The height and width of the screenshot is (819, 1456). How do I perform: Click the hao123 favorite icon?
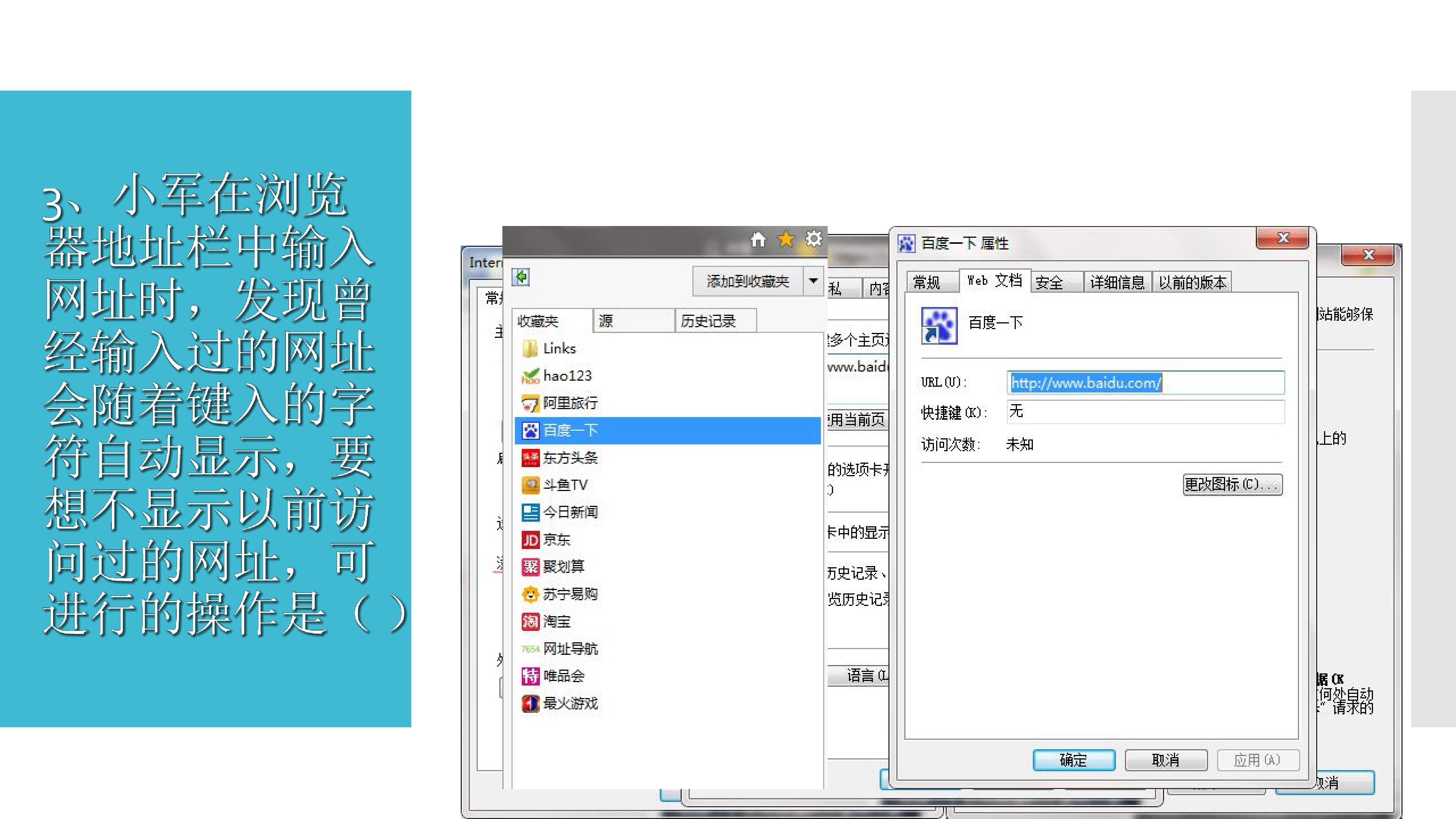click(x=530, y=376)
